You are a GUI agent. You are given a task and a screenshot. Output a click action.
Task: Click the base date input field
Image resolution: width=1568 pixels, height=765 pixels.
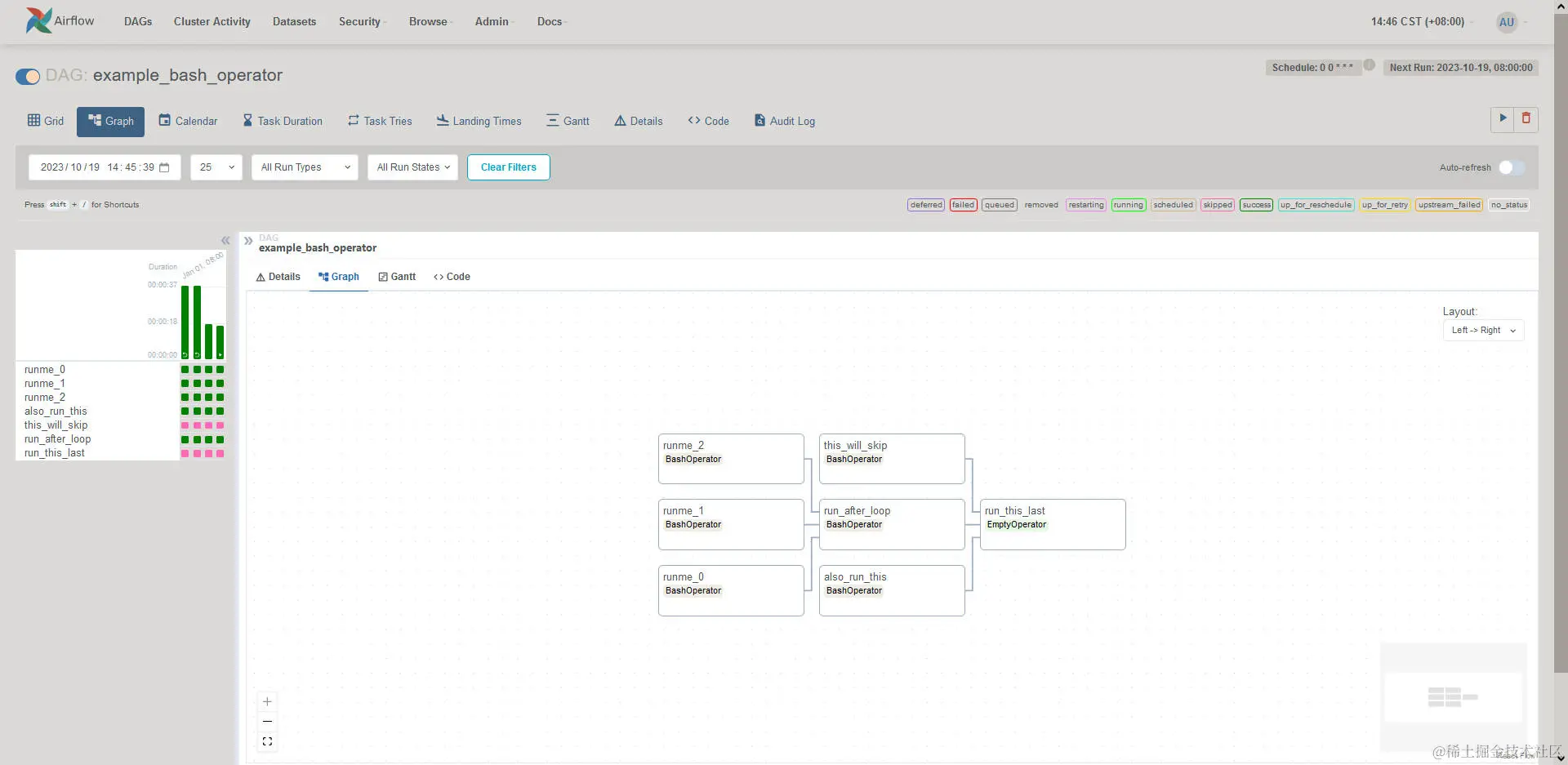pos(105,167)
